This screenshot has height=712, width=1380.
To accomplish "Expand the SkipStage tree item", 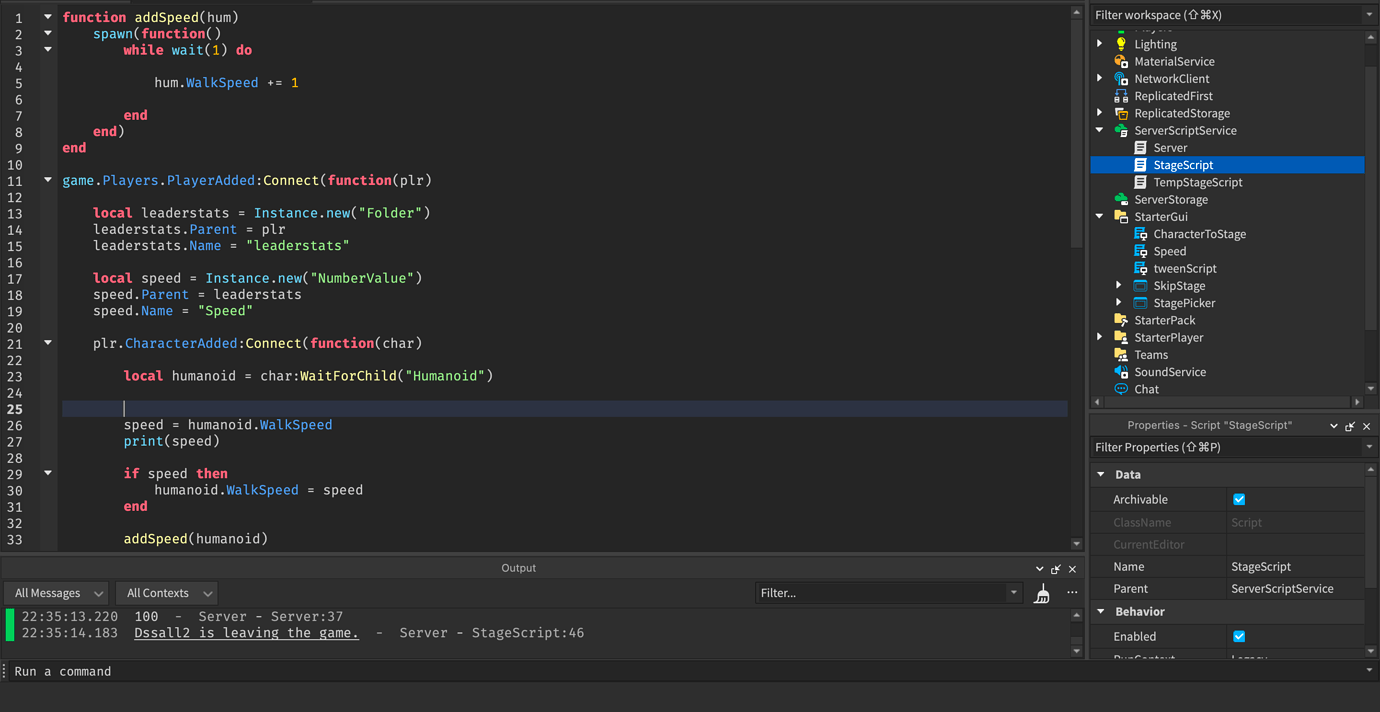I will click(1118, 285).
